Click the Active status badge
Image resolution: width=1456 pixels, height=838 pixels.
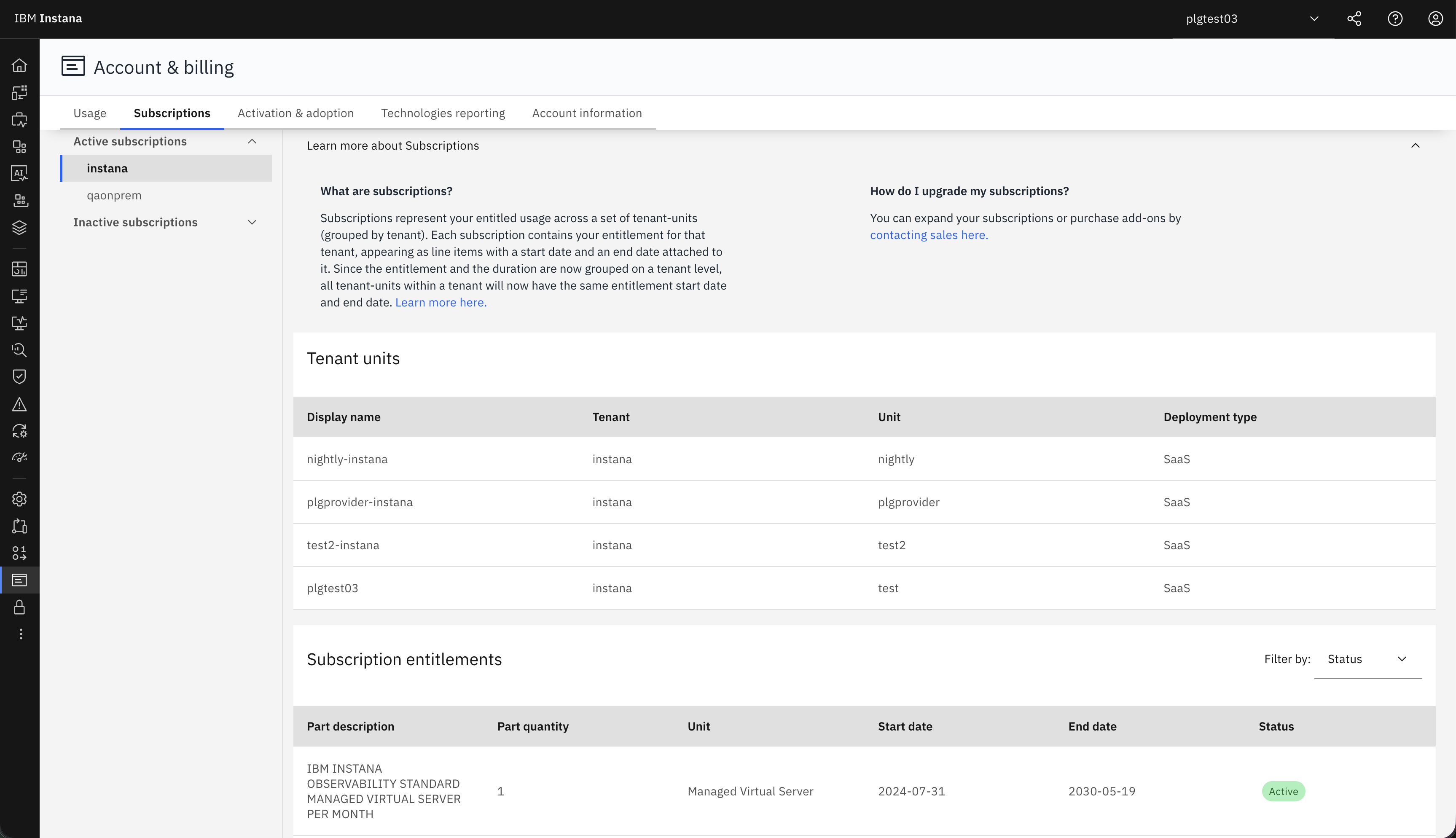tap(1283, 791)
